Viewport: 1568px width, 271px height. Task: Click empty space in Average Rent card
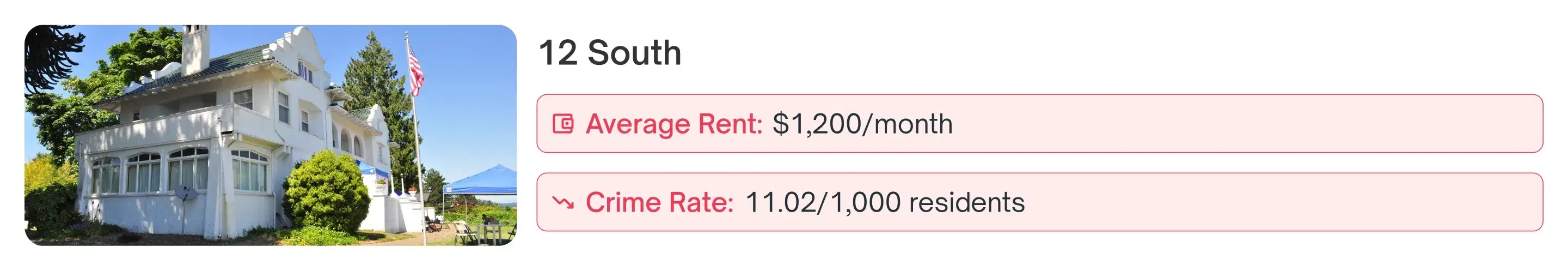click(x=1248, y=124)
